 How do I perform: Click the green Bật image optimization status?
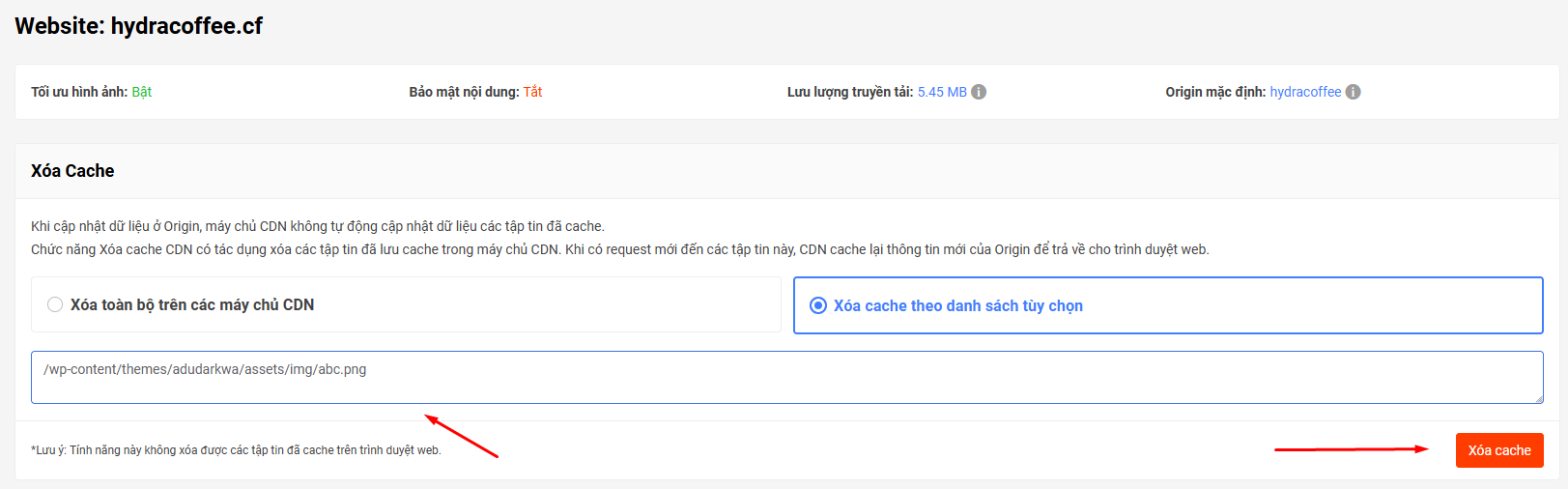(142, 92)
